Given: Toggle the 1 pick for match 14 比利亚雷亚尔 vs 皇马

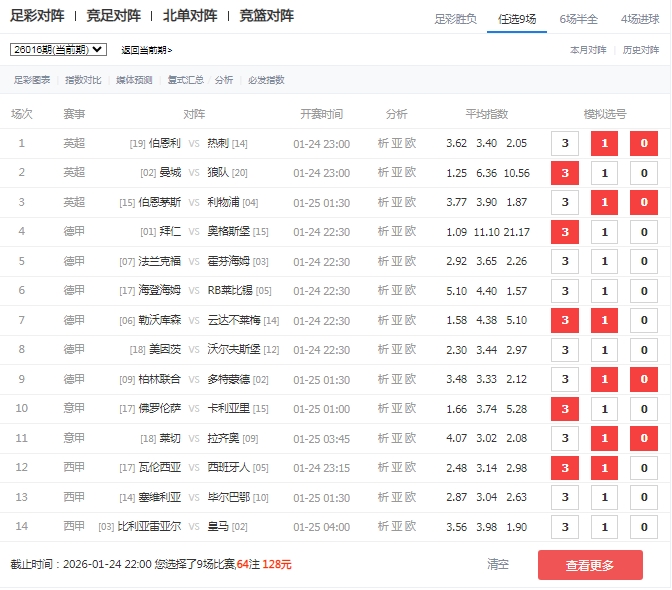Looking at the screenshot, I should click(604, 527).
